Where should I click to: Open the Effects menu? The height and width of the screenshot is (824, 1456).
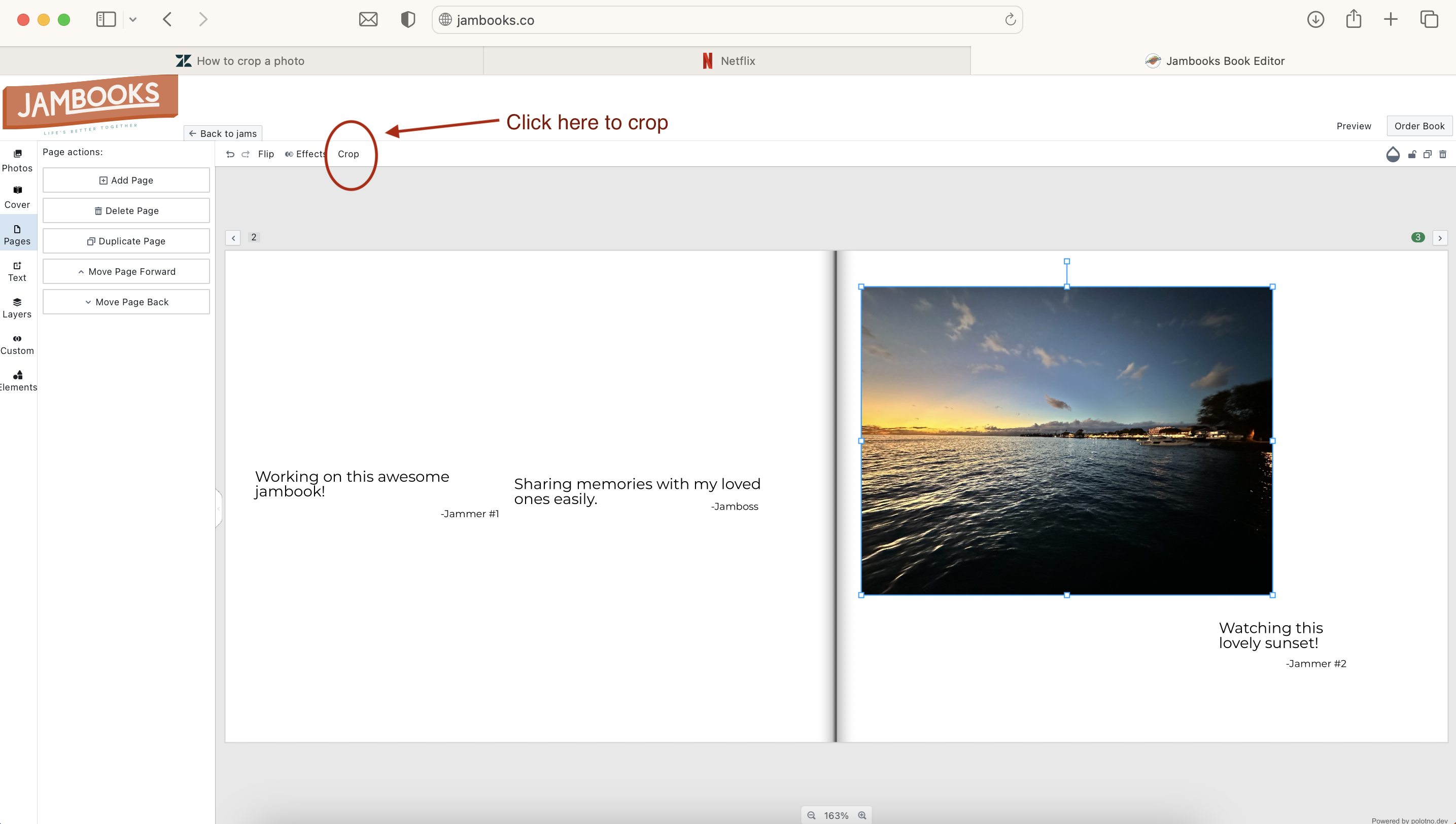coord(306,154)
